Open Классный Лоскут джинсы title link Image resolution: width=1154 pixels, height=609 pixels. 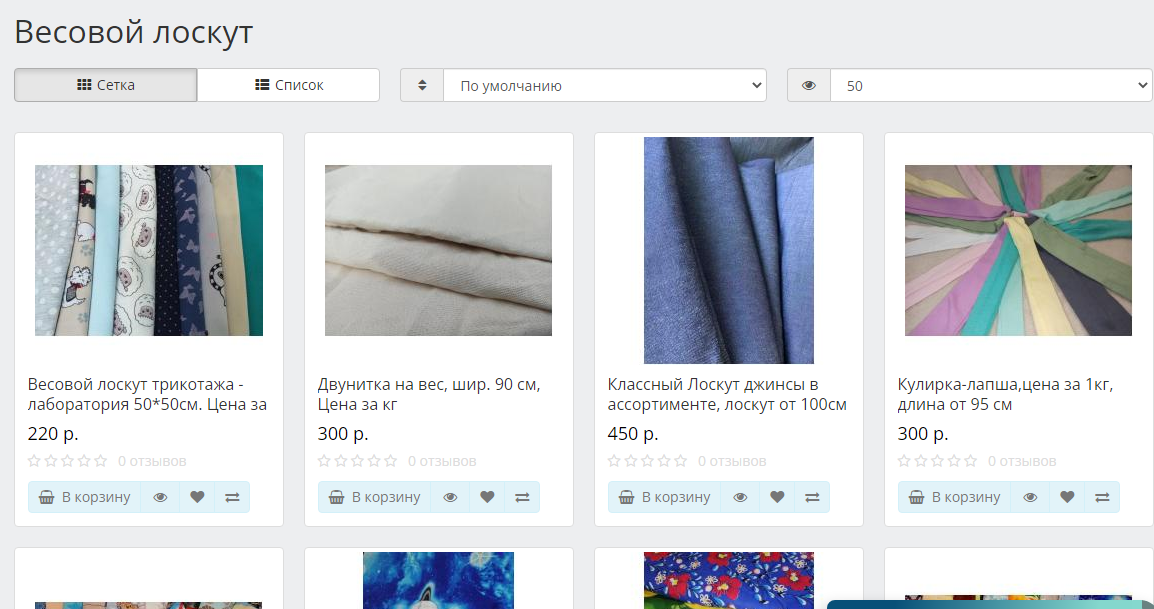[x=727, y=394]
